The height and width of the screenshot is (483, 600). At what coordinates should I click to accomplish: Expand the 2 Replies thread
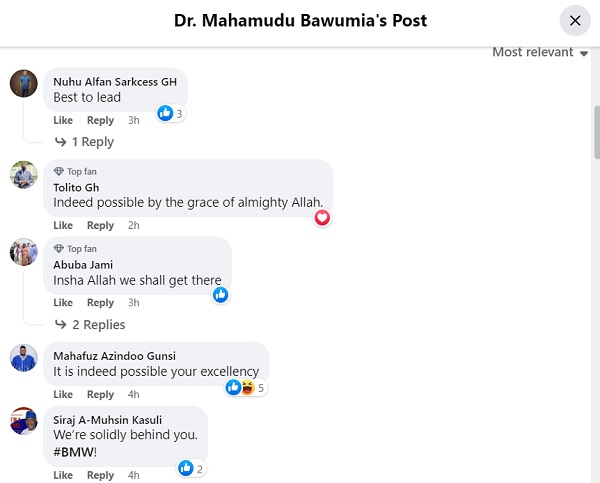pos(97,324)
